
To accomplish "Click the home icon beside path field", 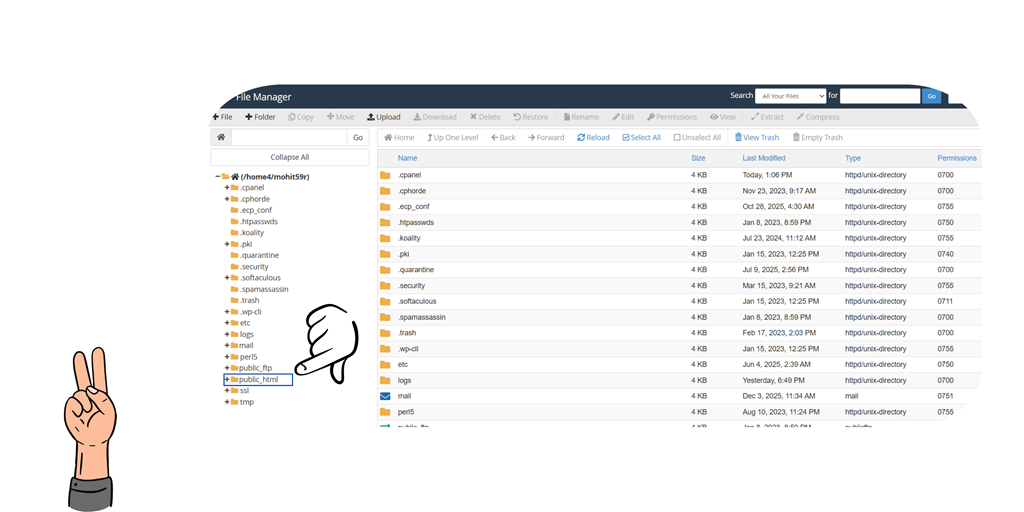I will [x=221, y=137].
